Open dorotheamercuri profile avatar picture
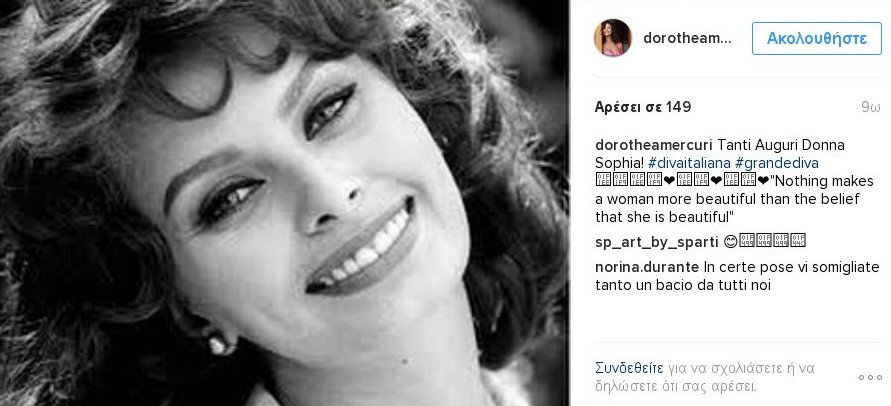891x406 pixels. click(613, 38)
